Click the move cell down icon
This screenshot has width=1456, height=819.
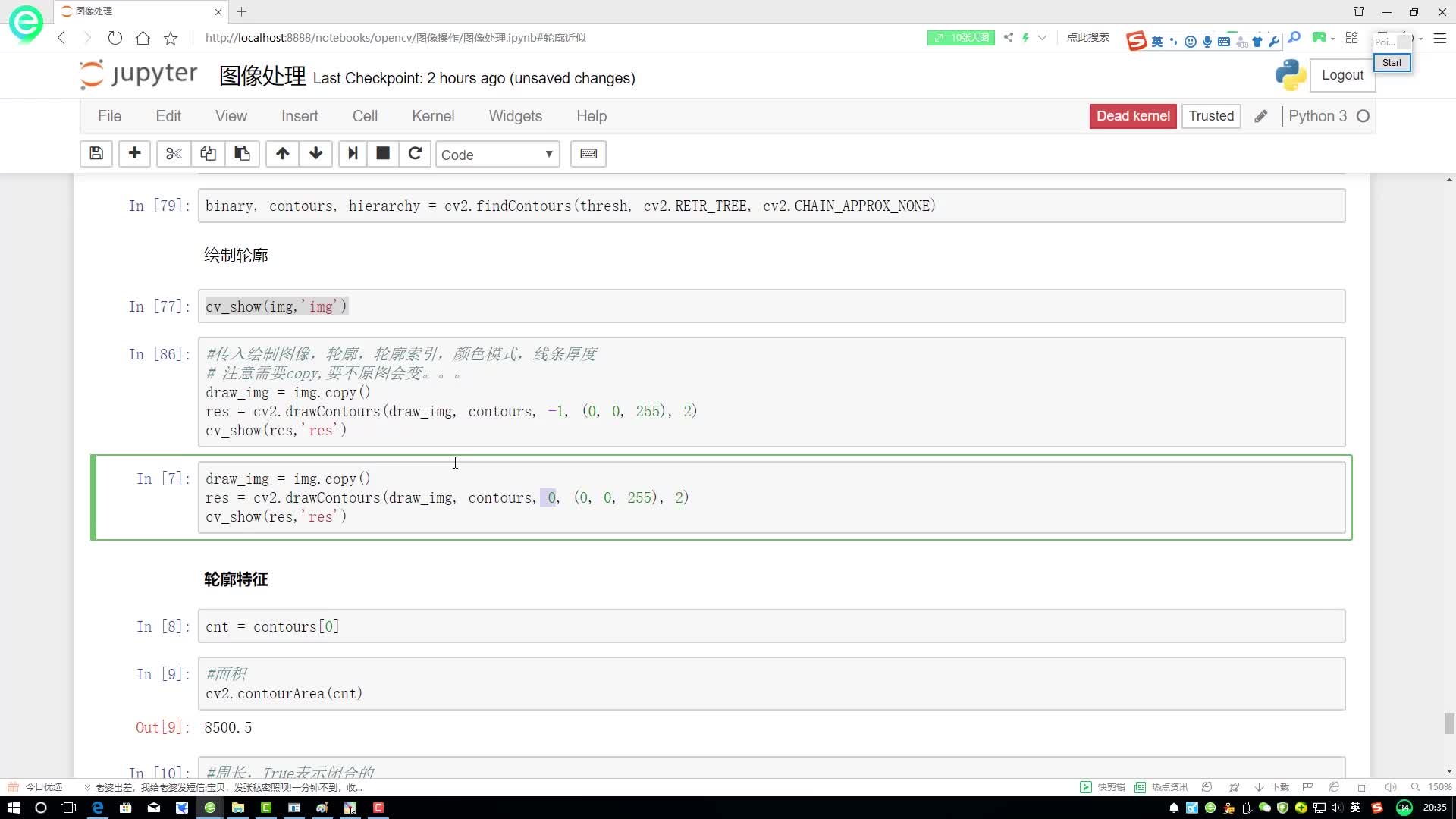tap(316, 154)
